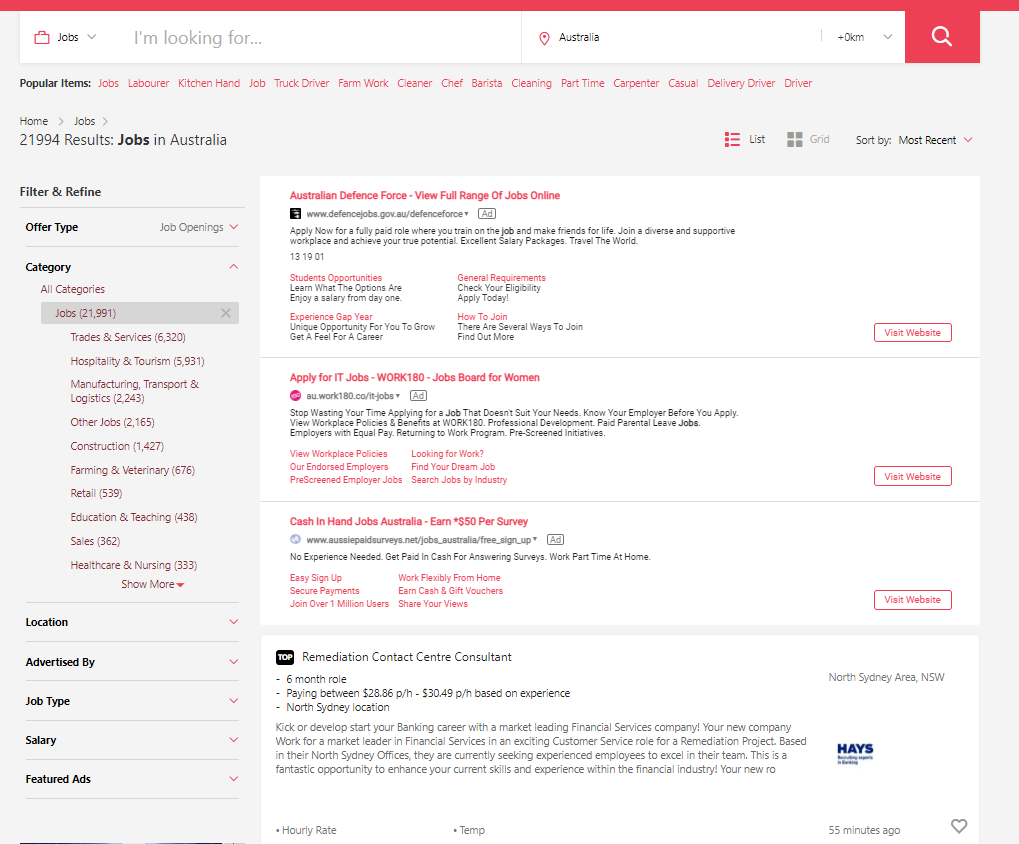Expand the Advertised By filter
The image size is (1019, 844).
tap(132, 662)
